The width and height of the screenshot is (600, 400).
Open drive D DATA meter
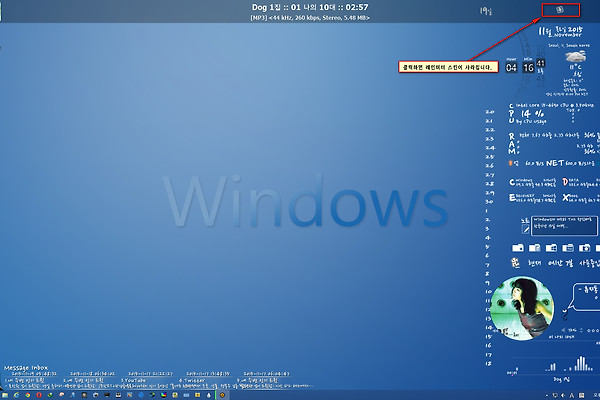coord(581,182)
